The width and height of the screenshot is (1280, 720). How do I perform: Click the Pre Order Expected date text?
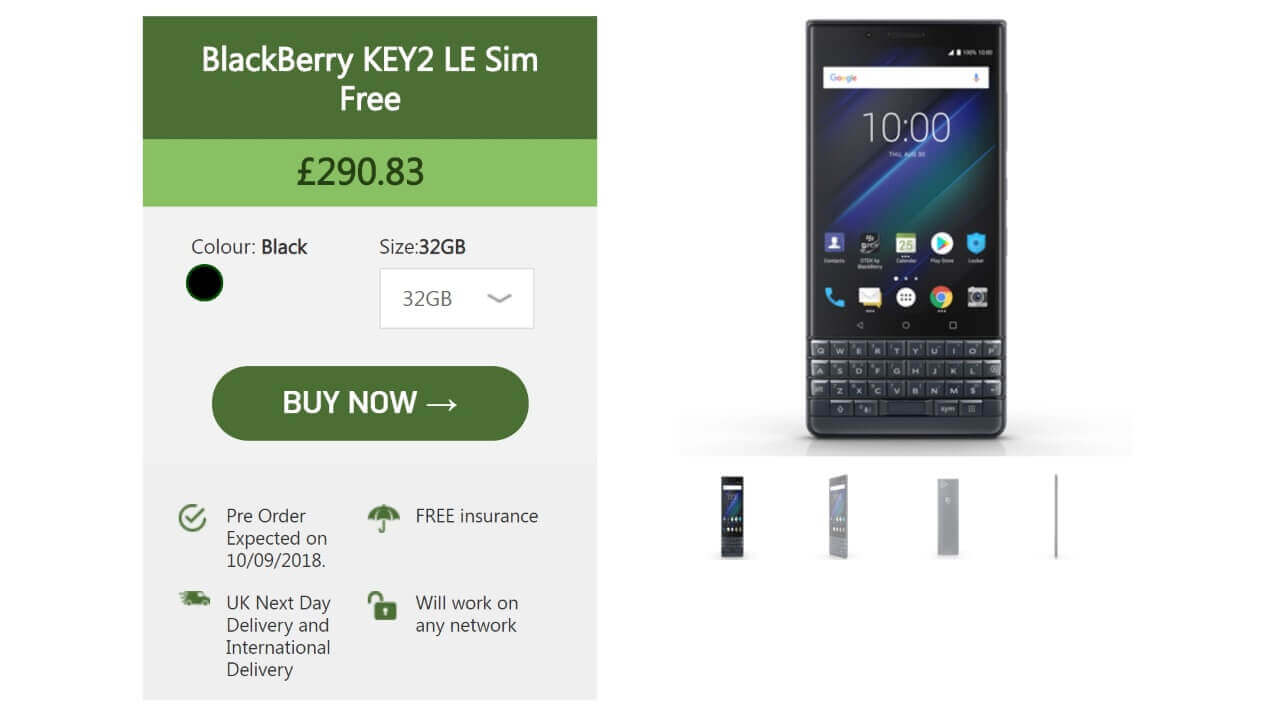tap(276, 538)
